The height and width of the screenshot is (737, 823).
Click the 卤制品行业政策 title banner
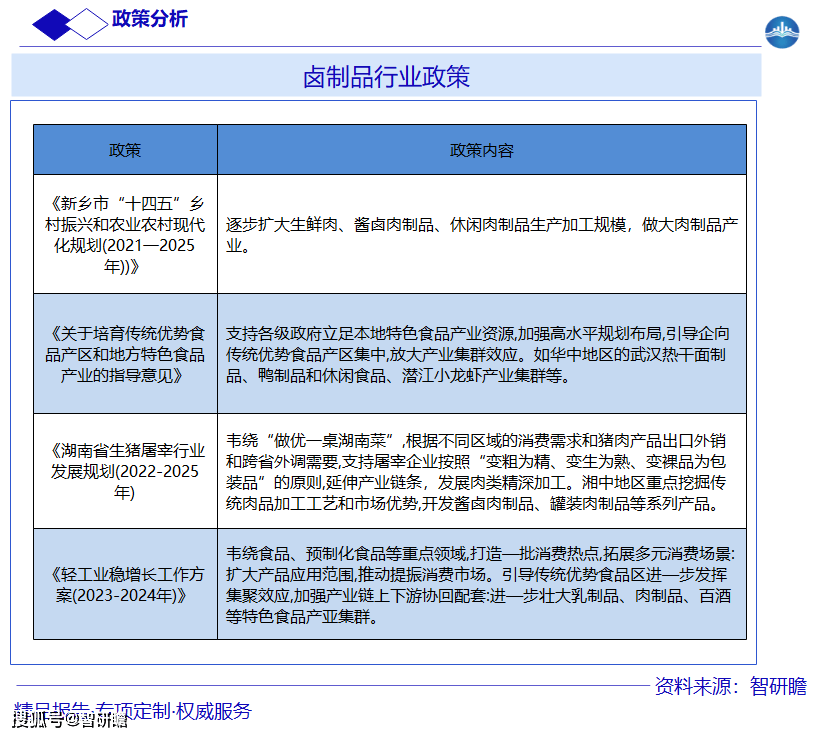pos(386,75)
